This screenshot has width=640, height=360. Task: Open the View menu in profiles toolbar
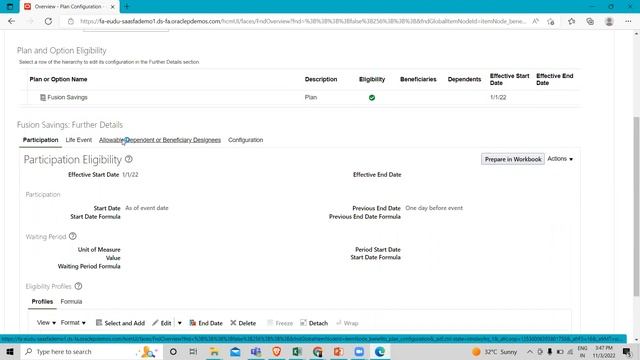(x=46, y=322)
